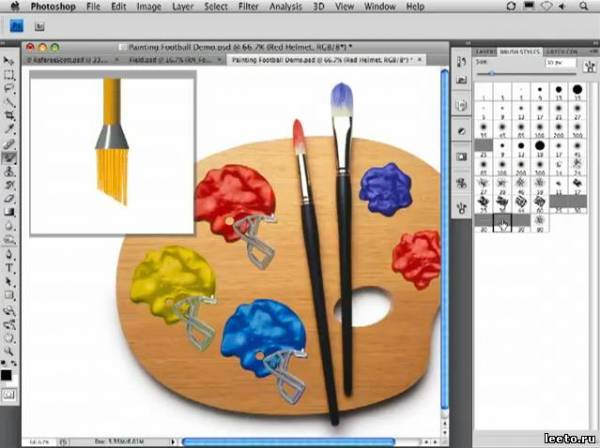
Task: Click the brush size value field
Action: click(x=561, y=62)
